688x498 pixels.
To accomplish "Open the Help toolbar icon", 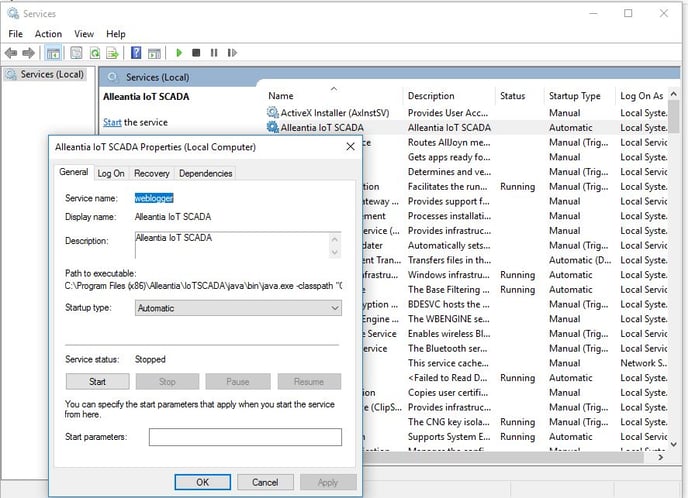I will coord(136,53).
